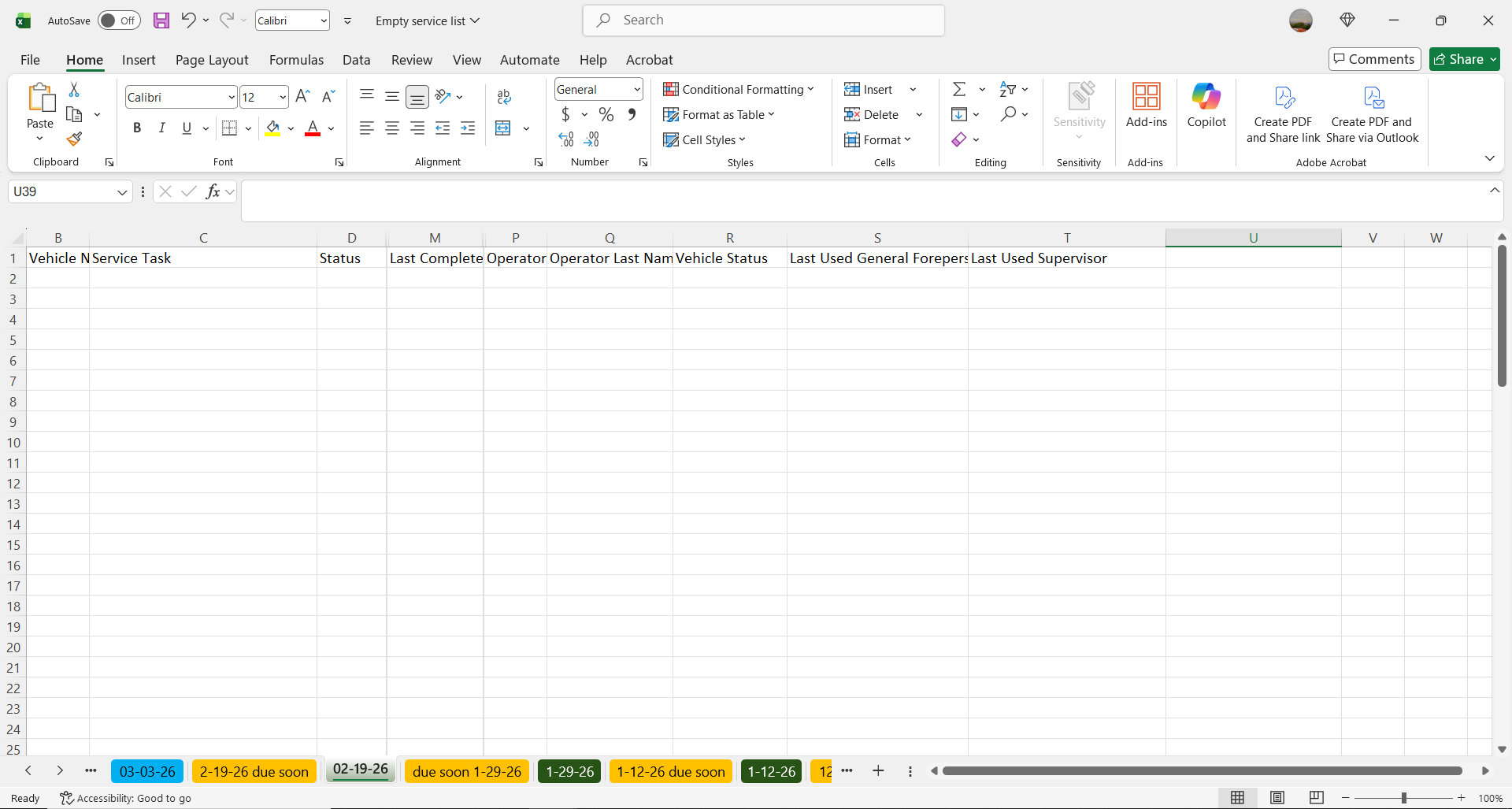Switch to the Data tab
Screen dimensions: 1512x809
[356, 60]
